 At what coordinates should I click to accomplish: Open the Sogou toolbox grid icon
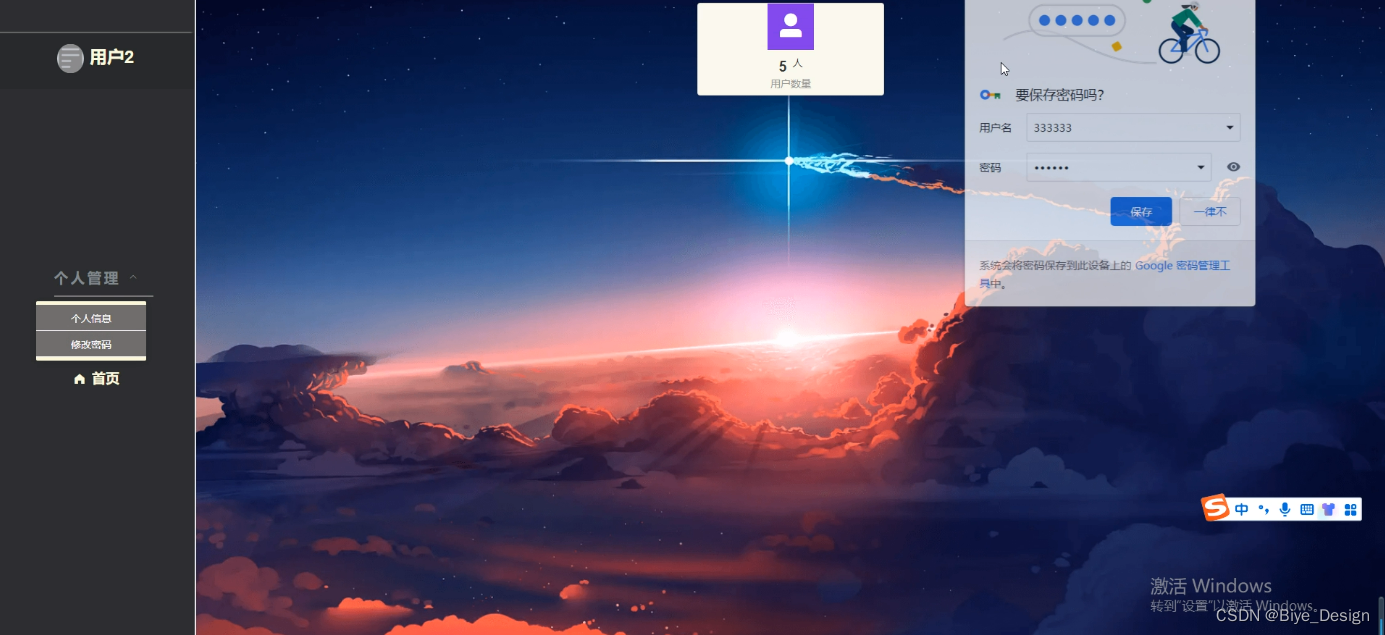(x=1350, y=510)
